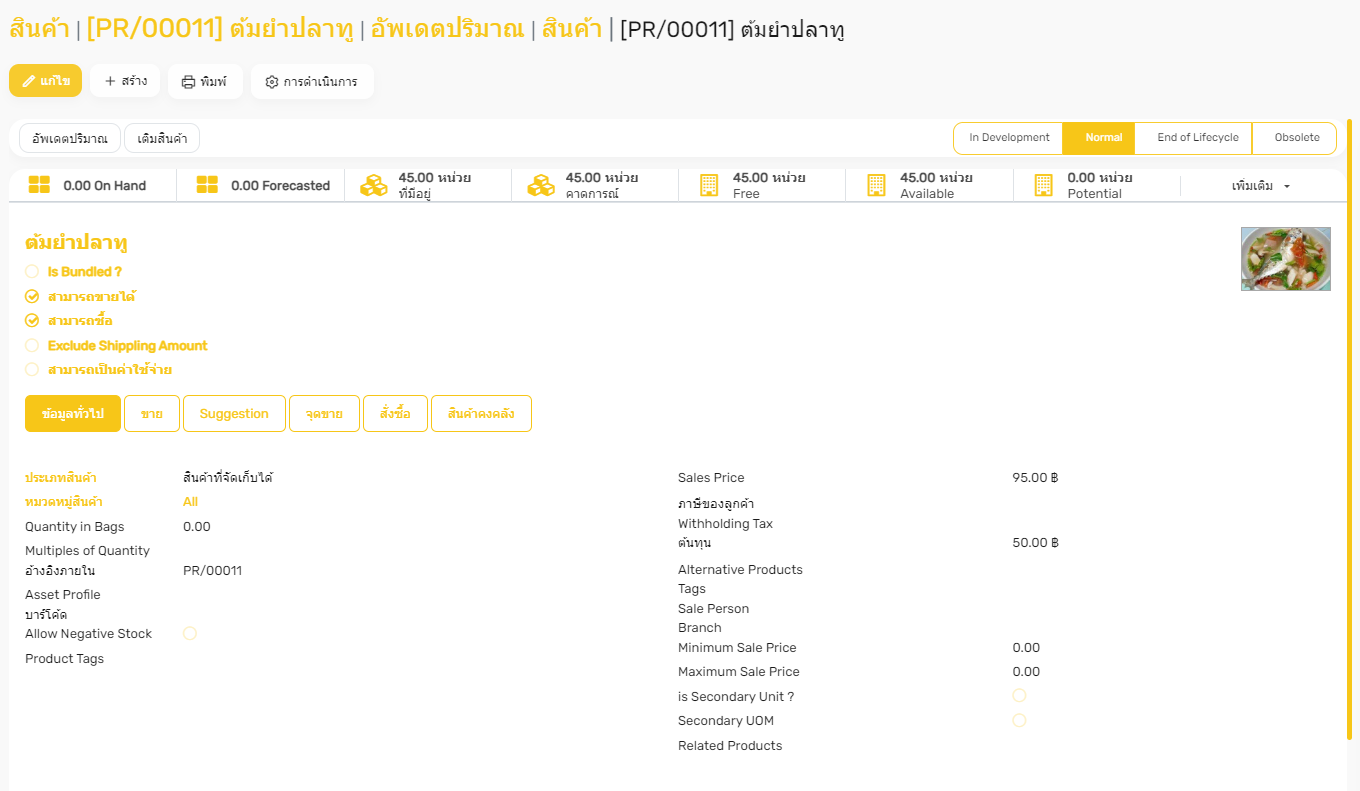Click first สินค้า breadcrumb link

pyautogui.click(x=39, y=29)
